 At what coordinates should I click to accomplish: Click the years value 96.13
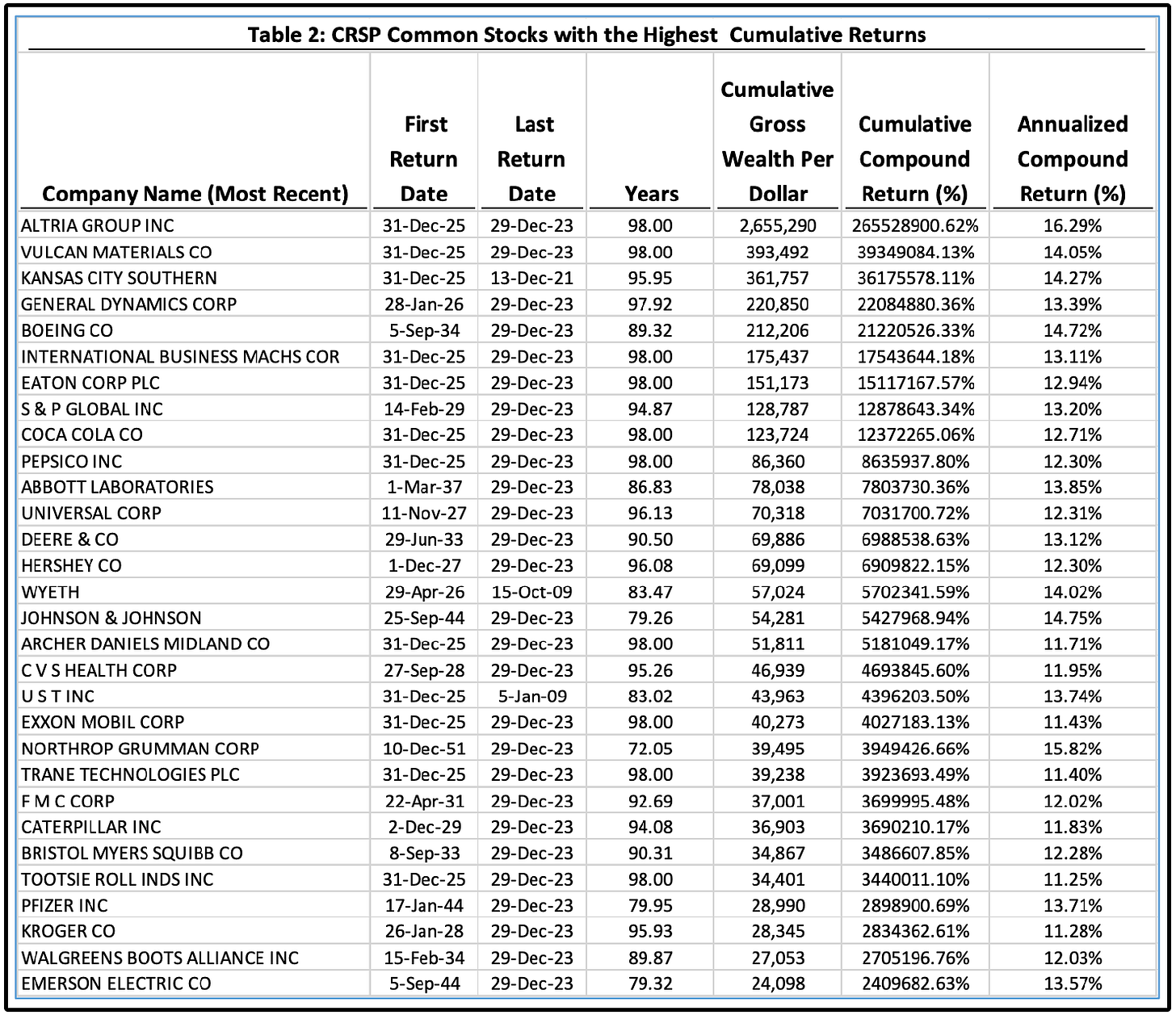(650, 513)
